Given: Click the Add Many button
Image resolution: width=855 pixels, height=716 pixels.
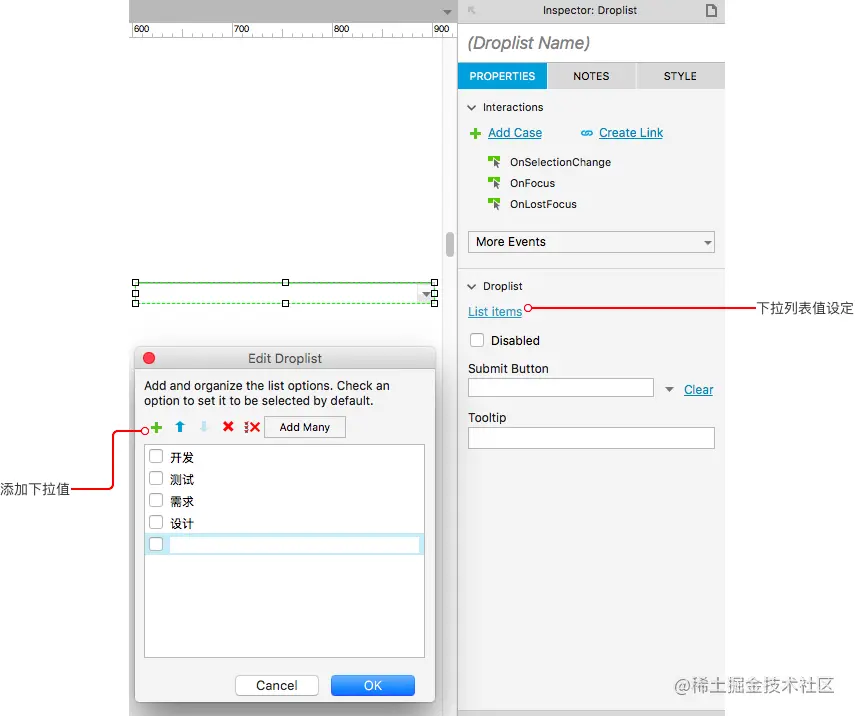Looking at the screenshot, I should (305, 427).
